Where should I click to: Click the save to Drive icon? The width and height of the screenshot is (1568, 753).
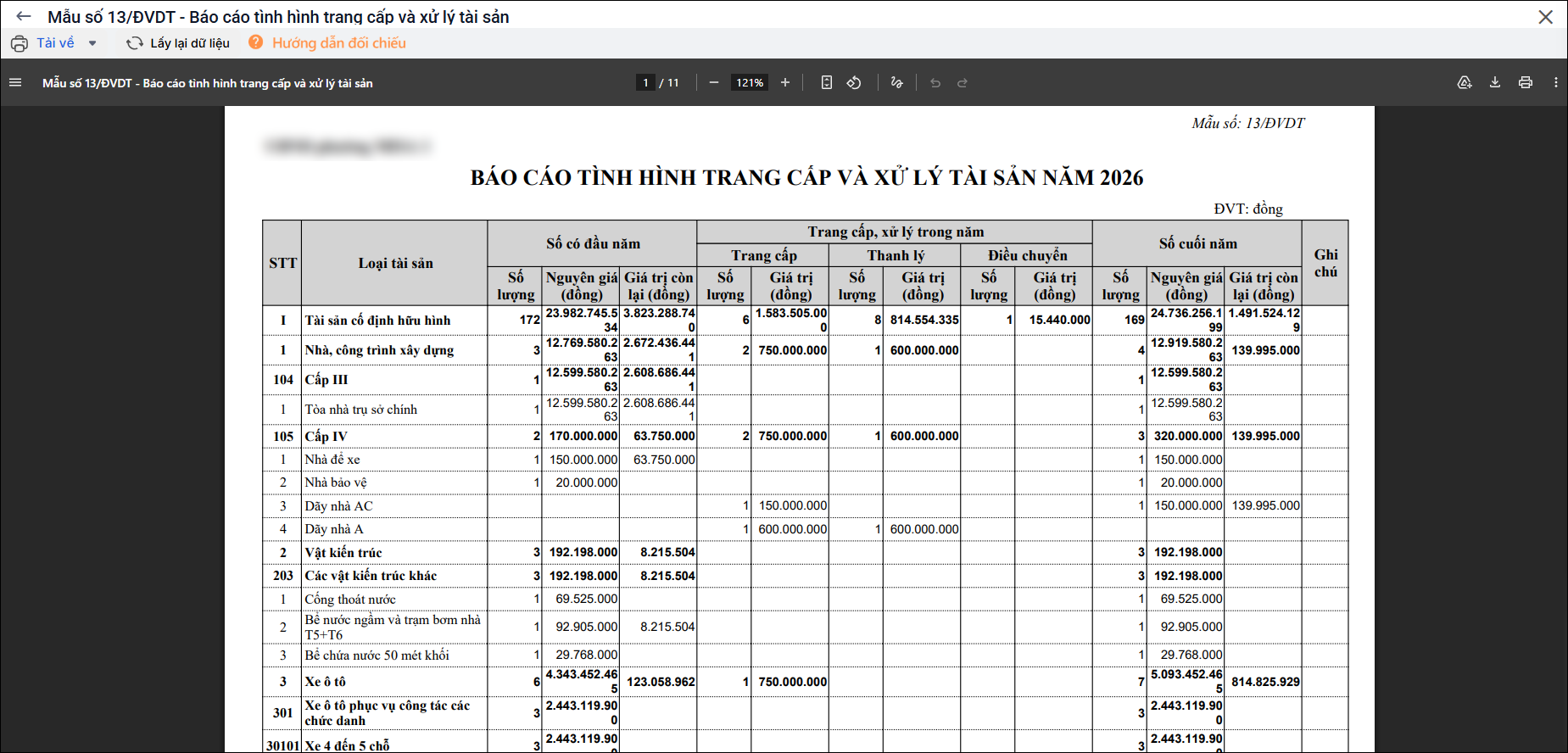tap(1465, 82)
